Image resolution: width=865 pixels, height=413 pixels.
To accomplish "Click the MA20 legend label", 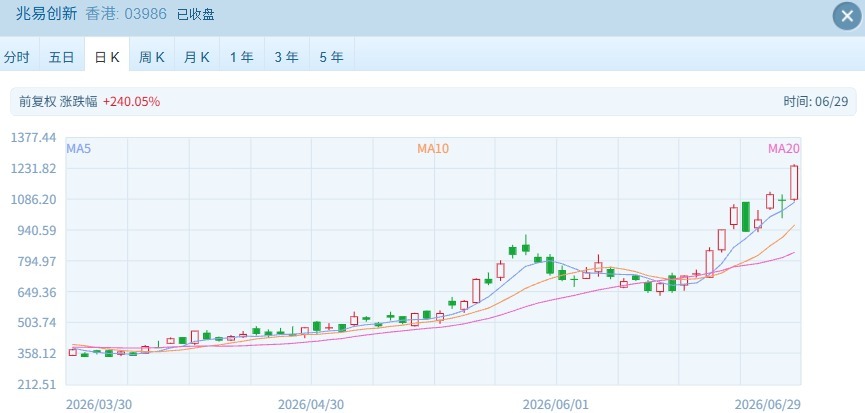I will 784,148.
